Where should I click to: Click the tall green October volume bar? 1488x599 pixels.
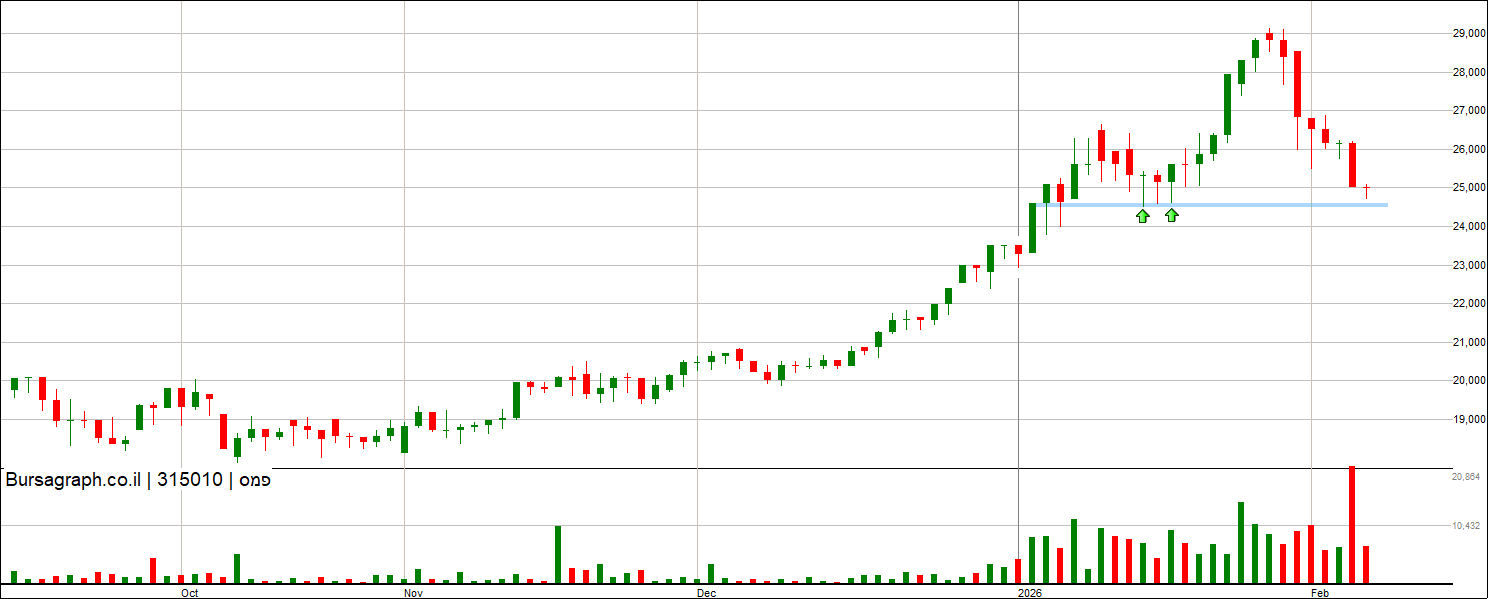click(x=237, y=569)
